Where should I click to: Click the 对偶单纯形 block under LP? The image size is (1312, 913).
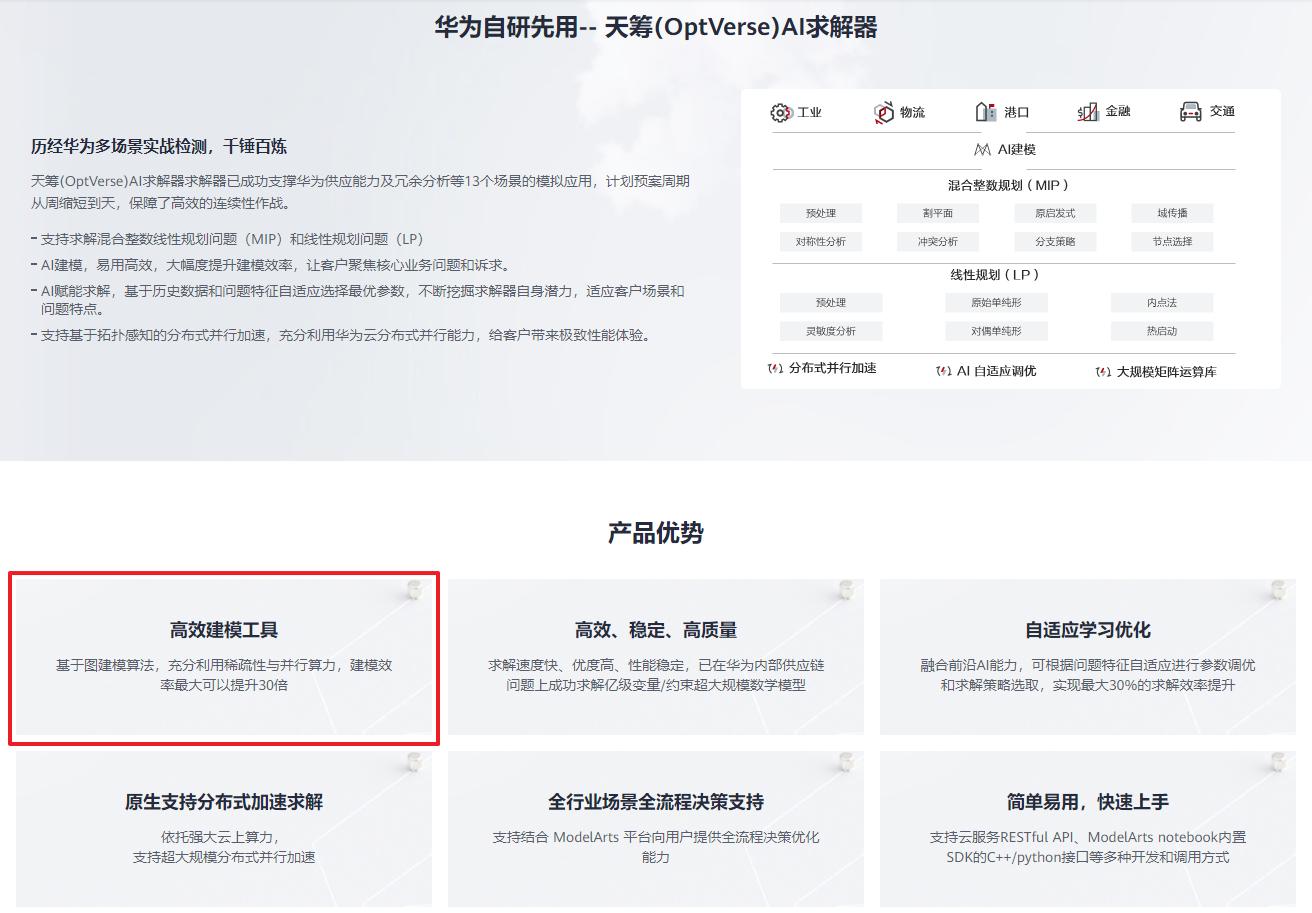[x=995, y=331]
